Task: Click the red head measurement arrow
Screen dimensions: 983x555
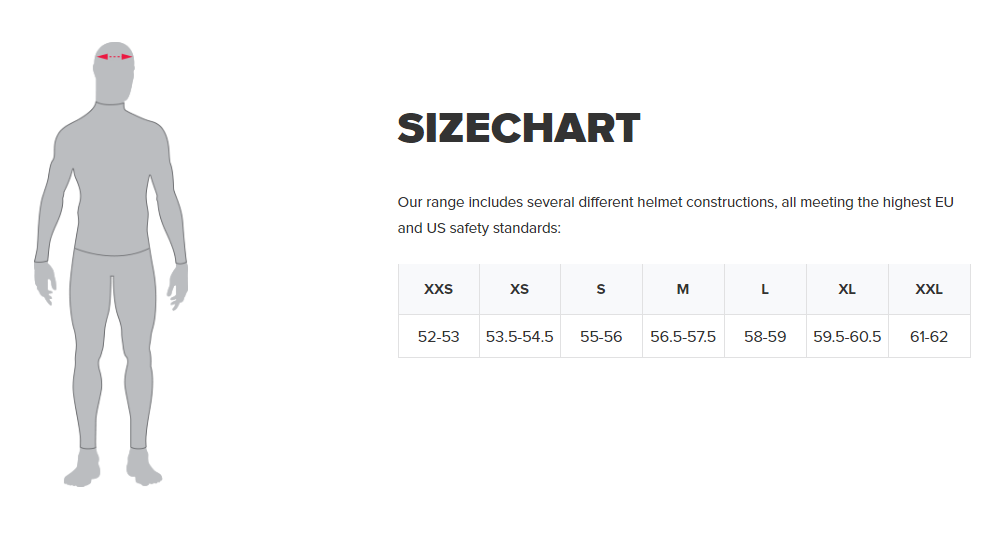Action: point(115,57)
